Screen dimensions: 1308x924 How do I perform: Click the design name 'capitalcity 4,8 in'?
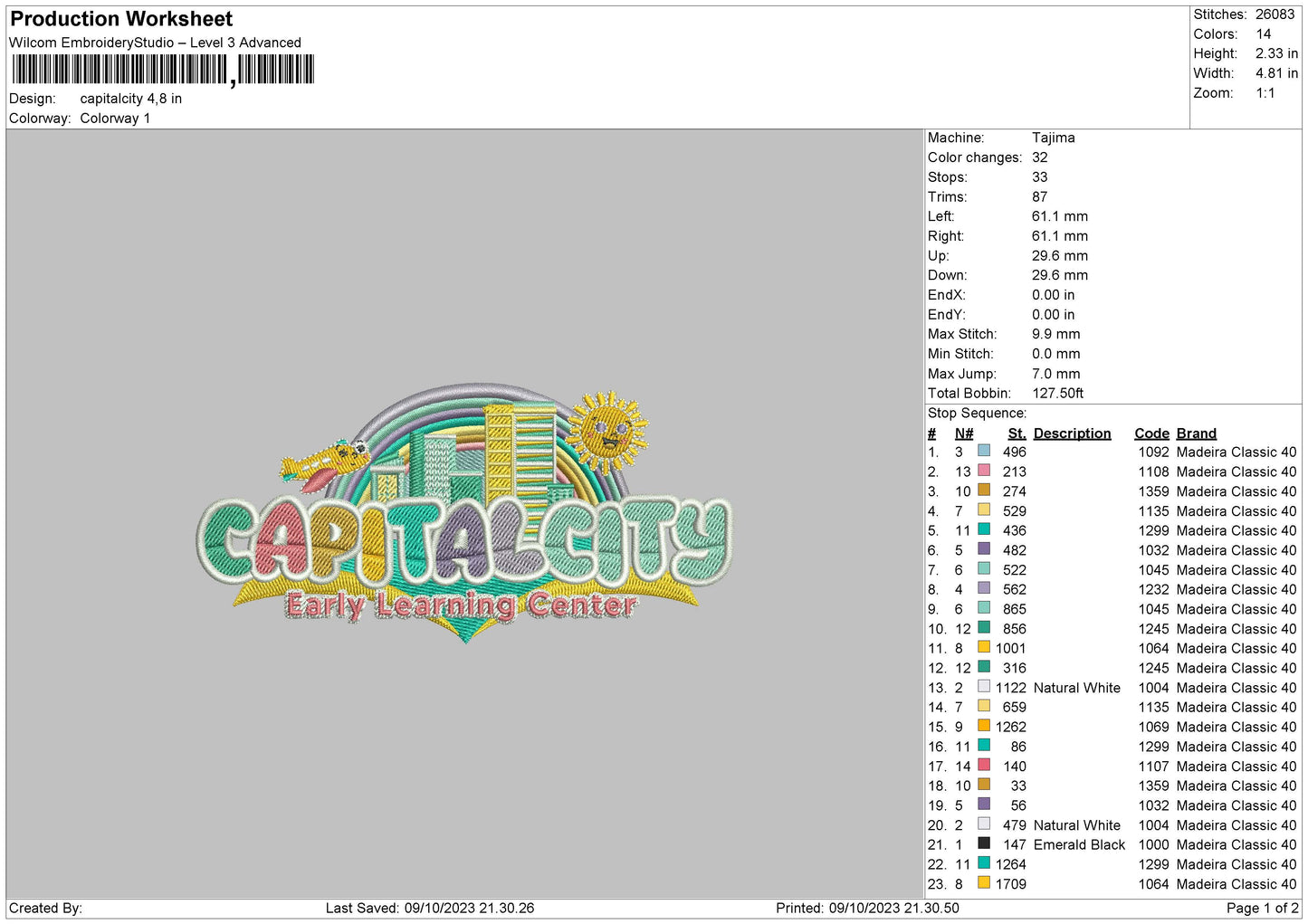(131, 99)
